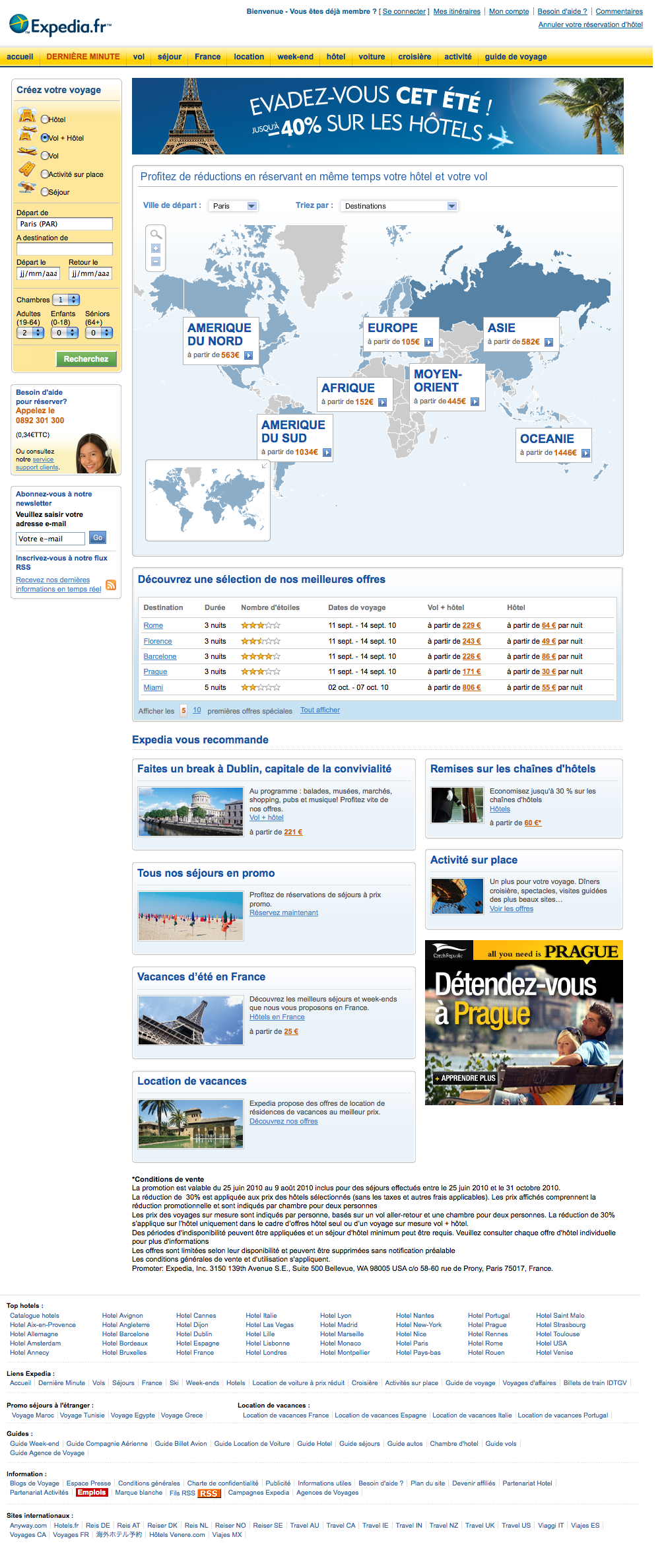Click the customer support agent photo
Image resolution: width=664 pixels, height=1568 pixels.
tap(96, 453)
